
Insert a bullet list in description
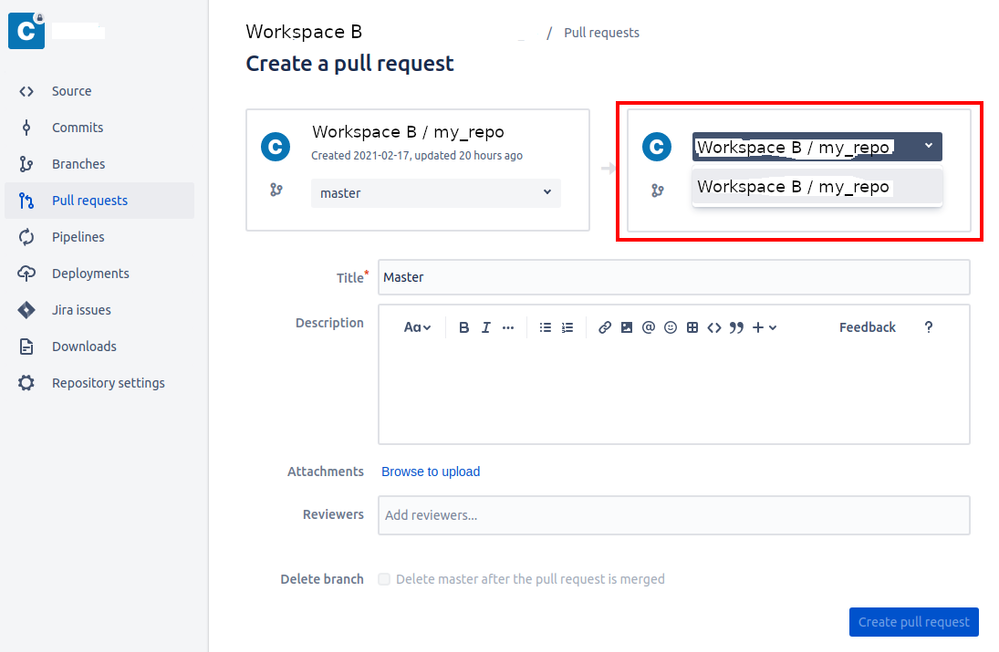click(x=545, y=328)
